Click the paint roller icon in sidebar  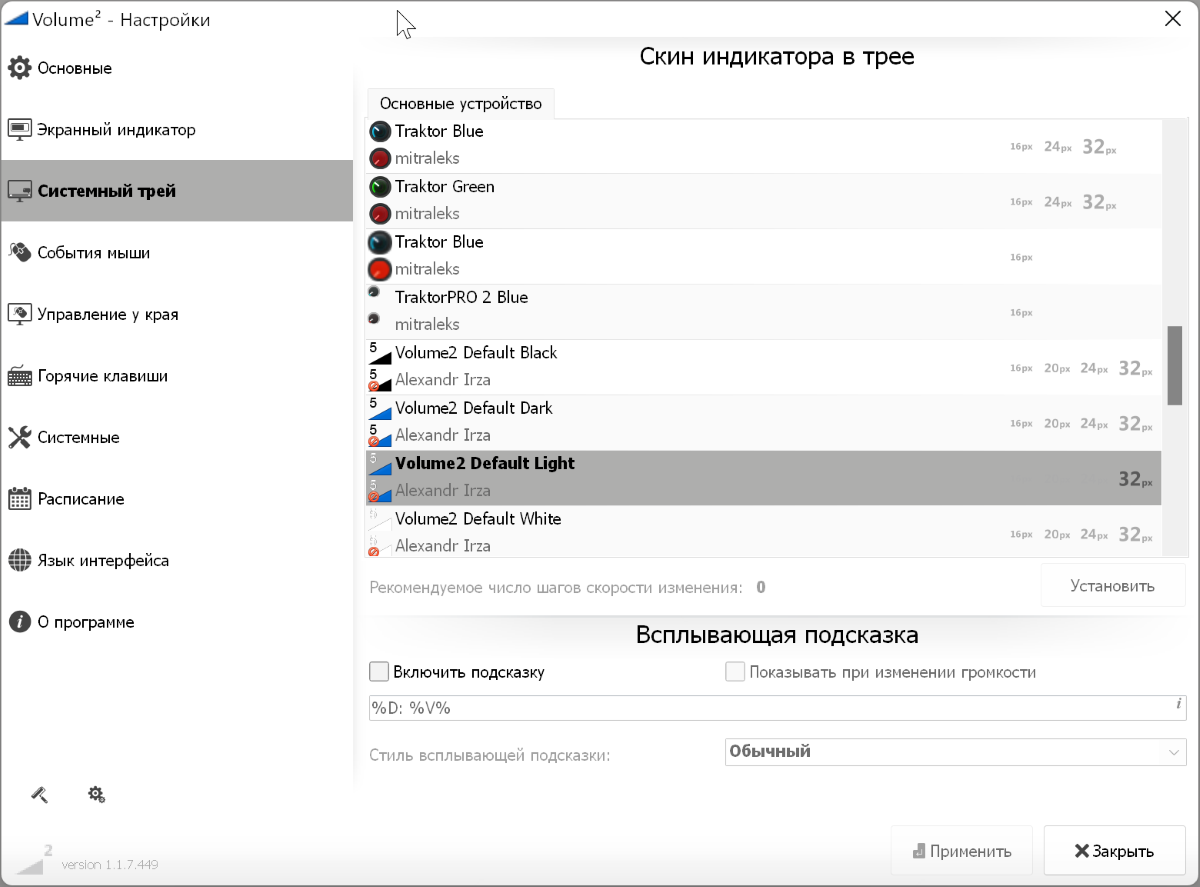[x=39, y=794]
